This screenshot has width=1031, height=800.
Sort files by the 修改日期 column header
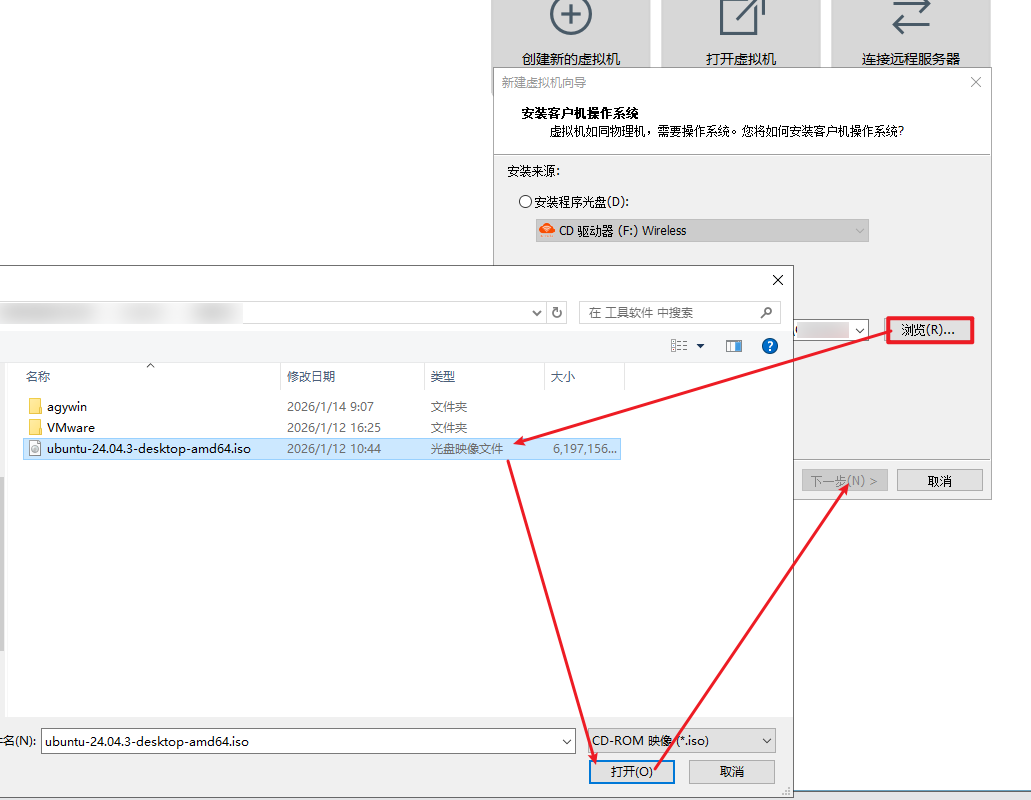point(311,377)
